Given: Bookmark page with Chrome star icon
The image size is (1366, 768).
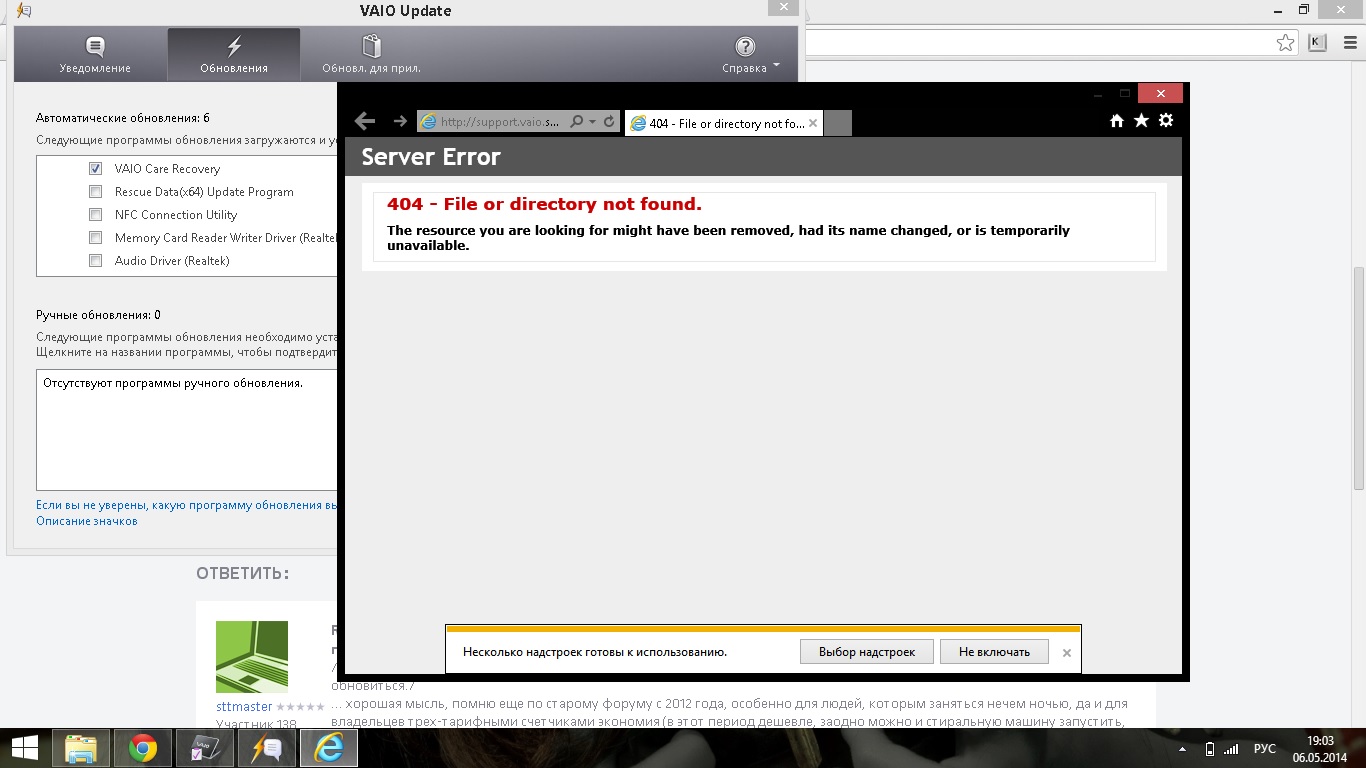Looking at the screenshot, I should [x=1285, y=43].
